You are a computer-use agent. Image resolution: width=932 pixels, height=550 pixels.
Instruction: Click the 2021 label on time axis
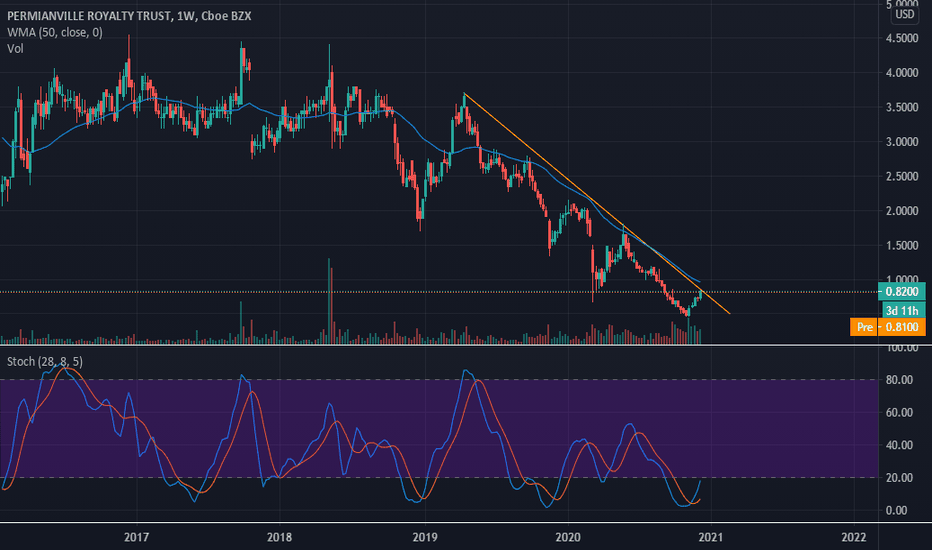click(711, 538)
